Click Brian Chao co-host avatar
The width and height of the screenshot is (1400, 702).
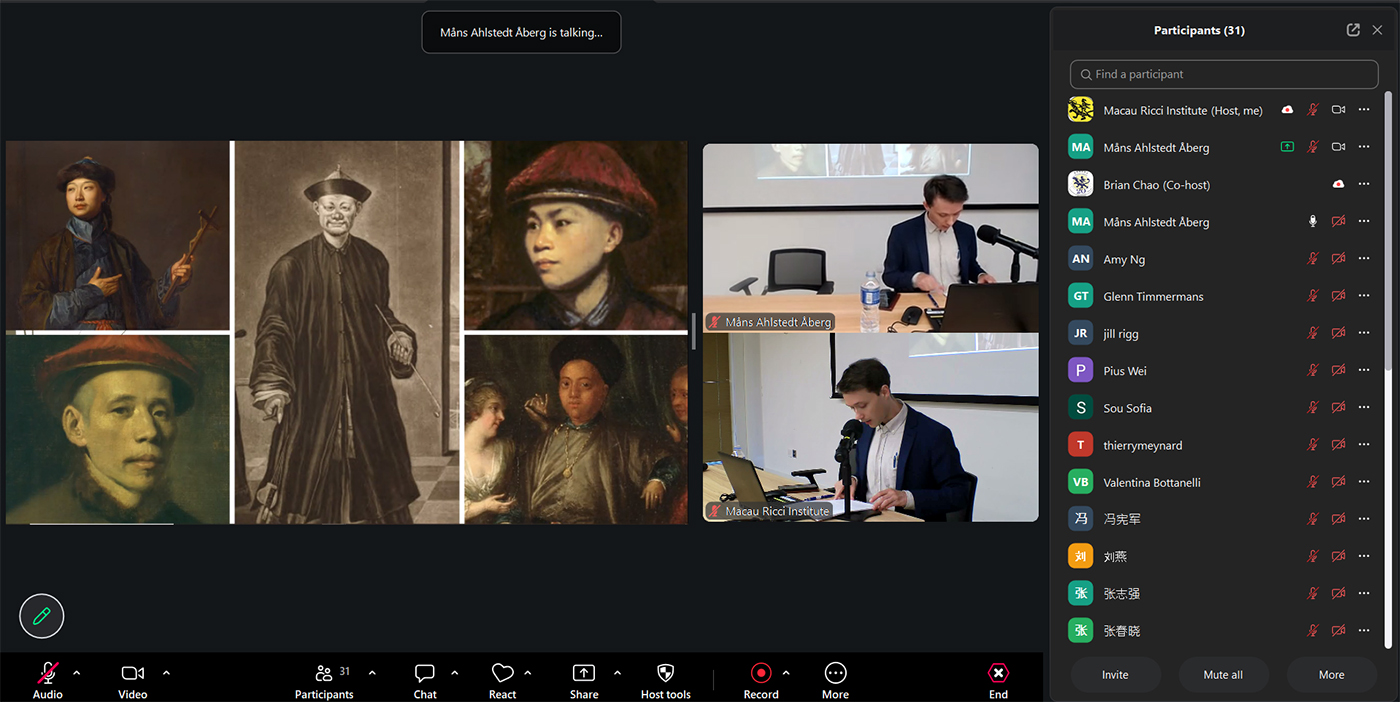coord(1080,184)
